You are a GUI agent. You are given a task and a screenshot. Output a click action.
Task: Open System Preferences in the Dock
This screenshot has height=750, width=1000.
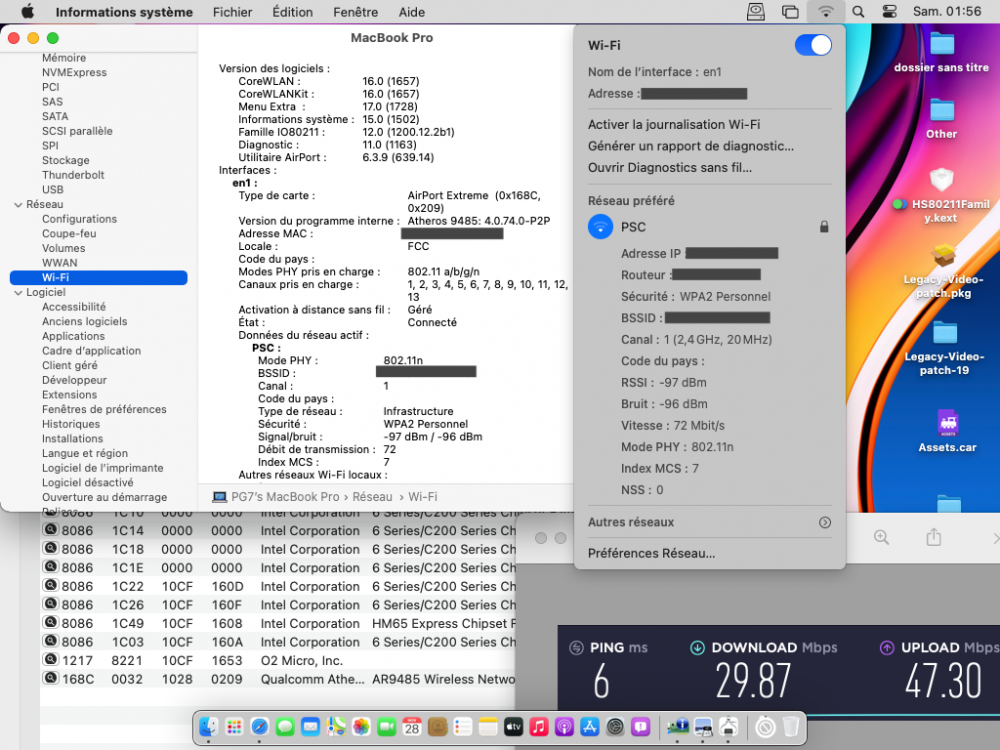pos(615,726)
